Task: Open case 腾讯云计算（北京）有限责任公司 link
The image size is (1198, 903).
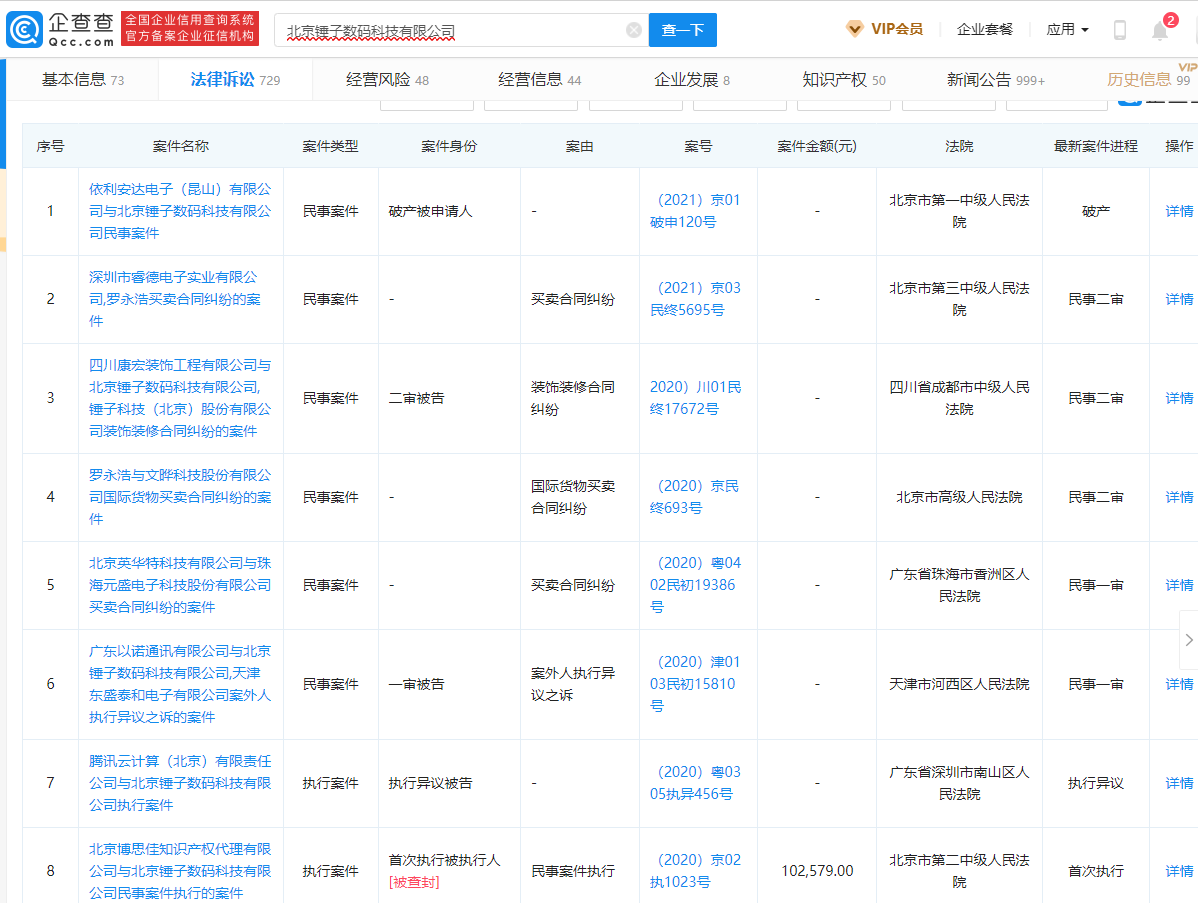Action: pyautogui.click(x=180, y=783)
